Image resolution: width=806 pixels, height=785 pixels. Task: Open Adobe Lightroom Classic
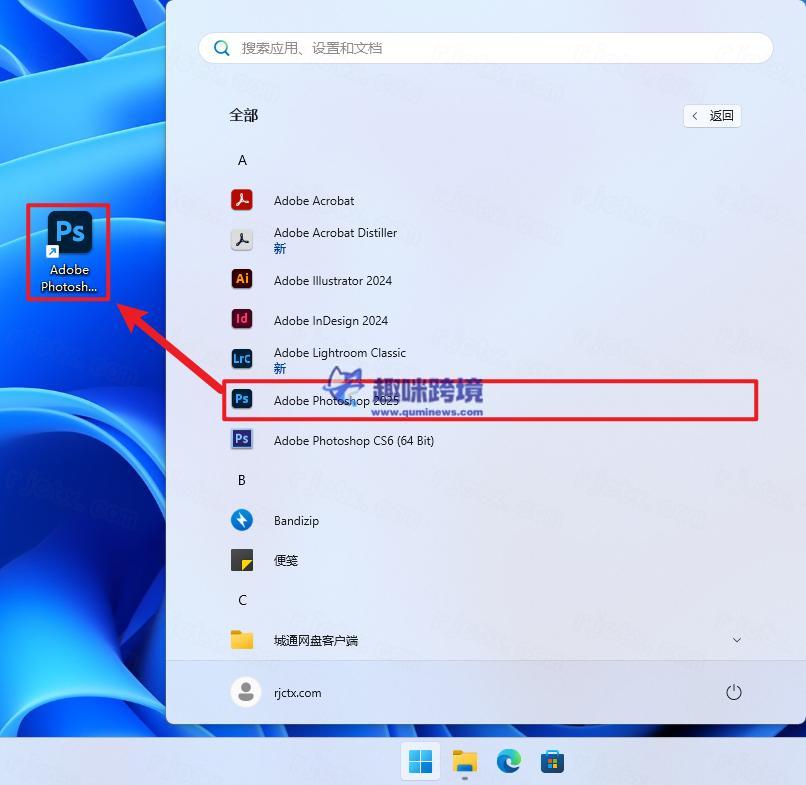(x=339, y=359)
